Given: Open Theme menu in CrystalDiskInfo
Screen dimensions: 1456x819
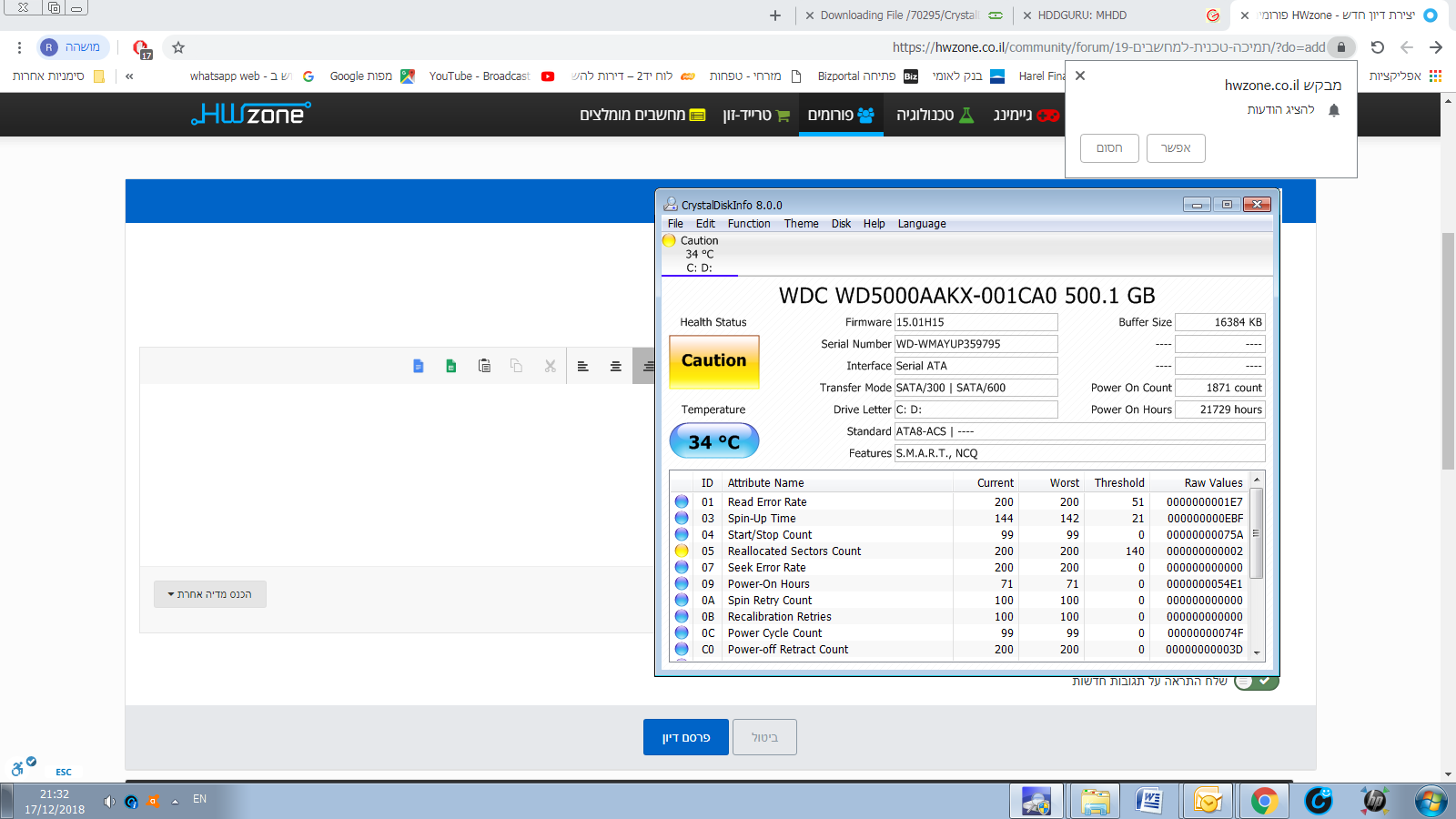Looking at the screenshot, I should click(x=801, y=224).
